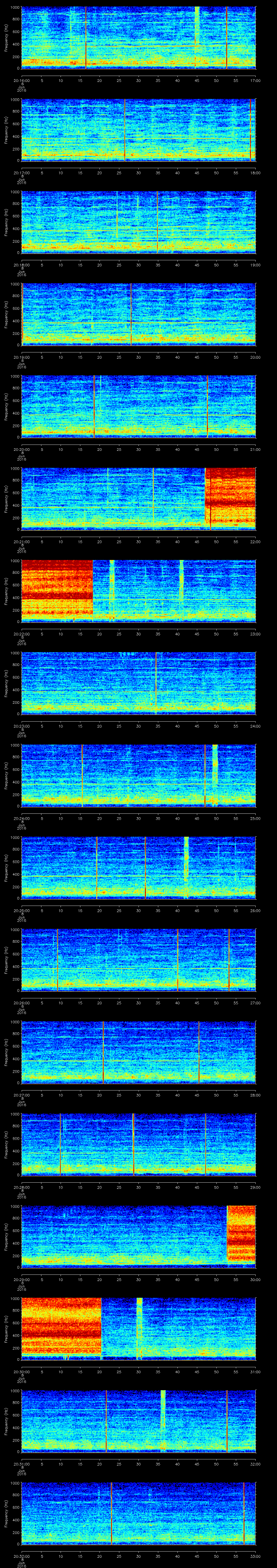Viewport: 277px width, 1568px height.
Task: Open the spectrogram panel starting at 20:18:00
Action: (x=138, y=222)
